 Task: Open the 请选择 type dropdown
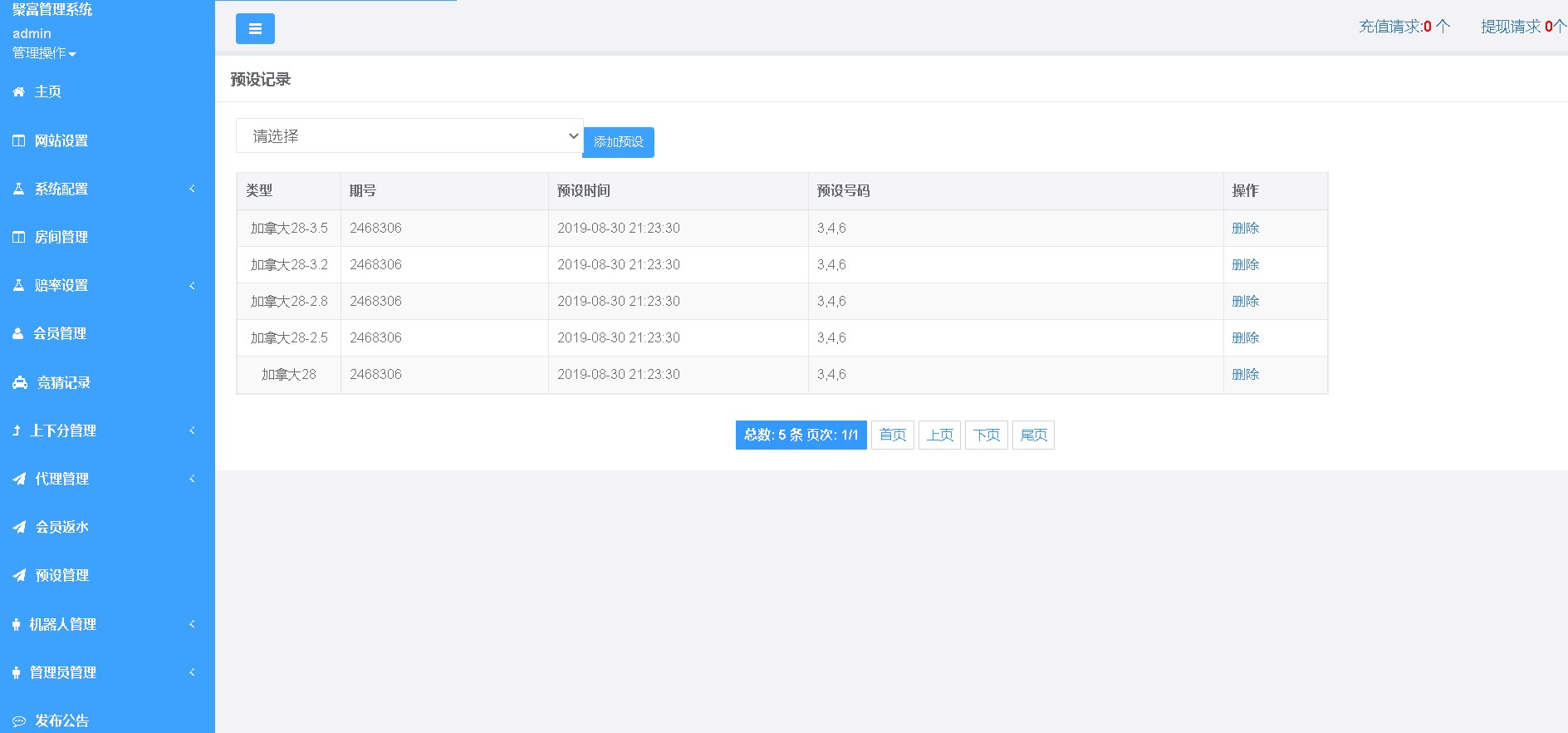409,136
